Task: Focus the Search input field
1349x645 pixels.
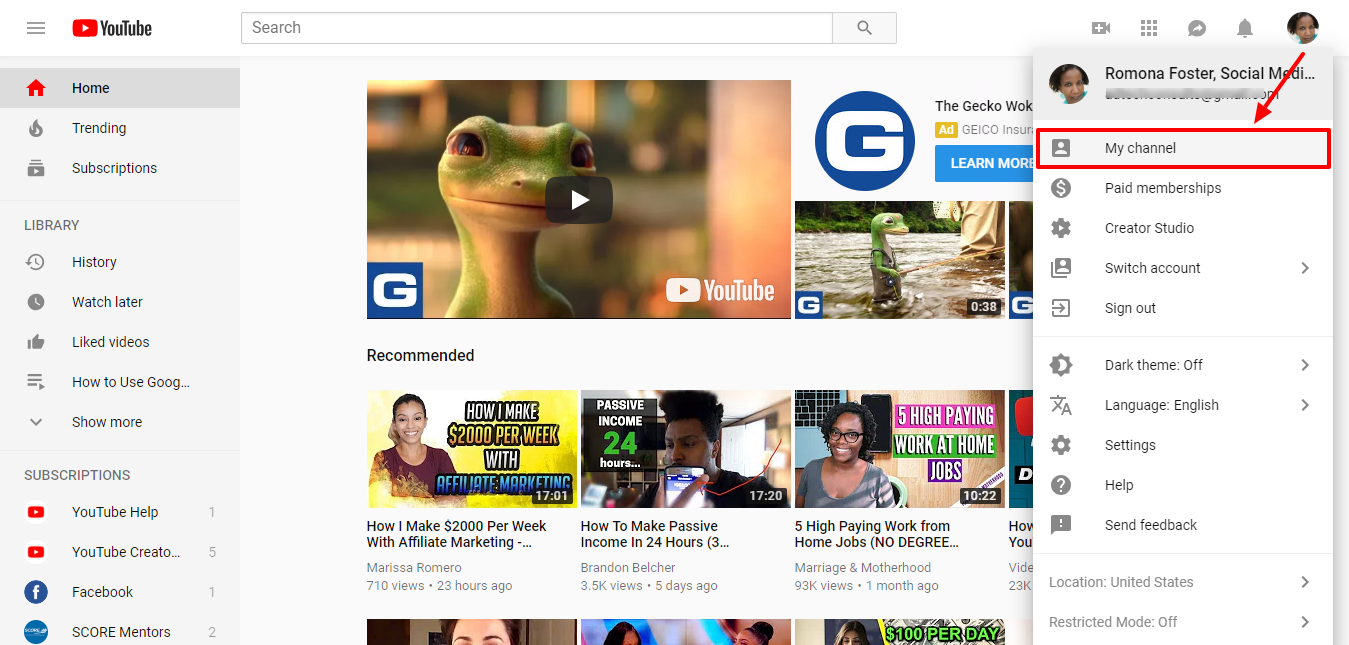Action: click(x=537, y=28)
